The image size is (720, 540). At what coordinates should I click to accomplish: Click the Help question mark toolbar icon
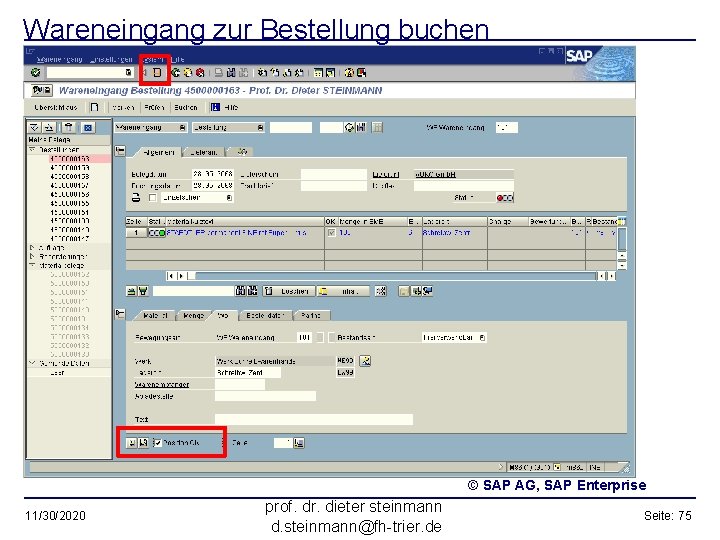click(349, 73)
